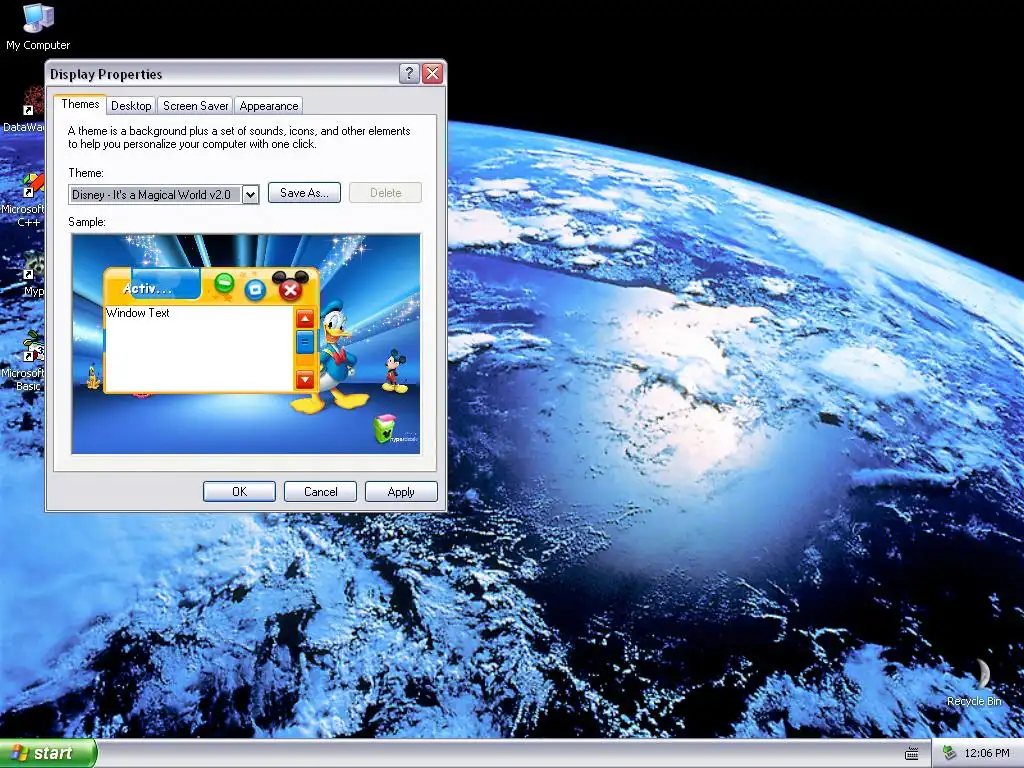This screenshot has height=768, width=1024.
Task: Click the 12:06 PM system clock
Action: [x=987, y=754]
